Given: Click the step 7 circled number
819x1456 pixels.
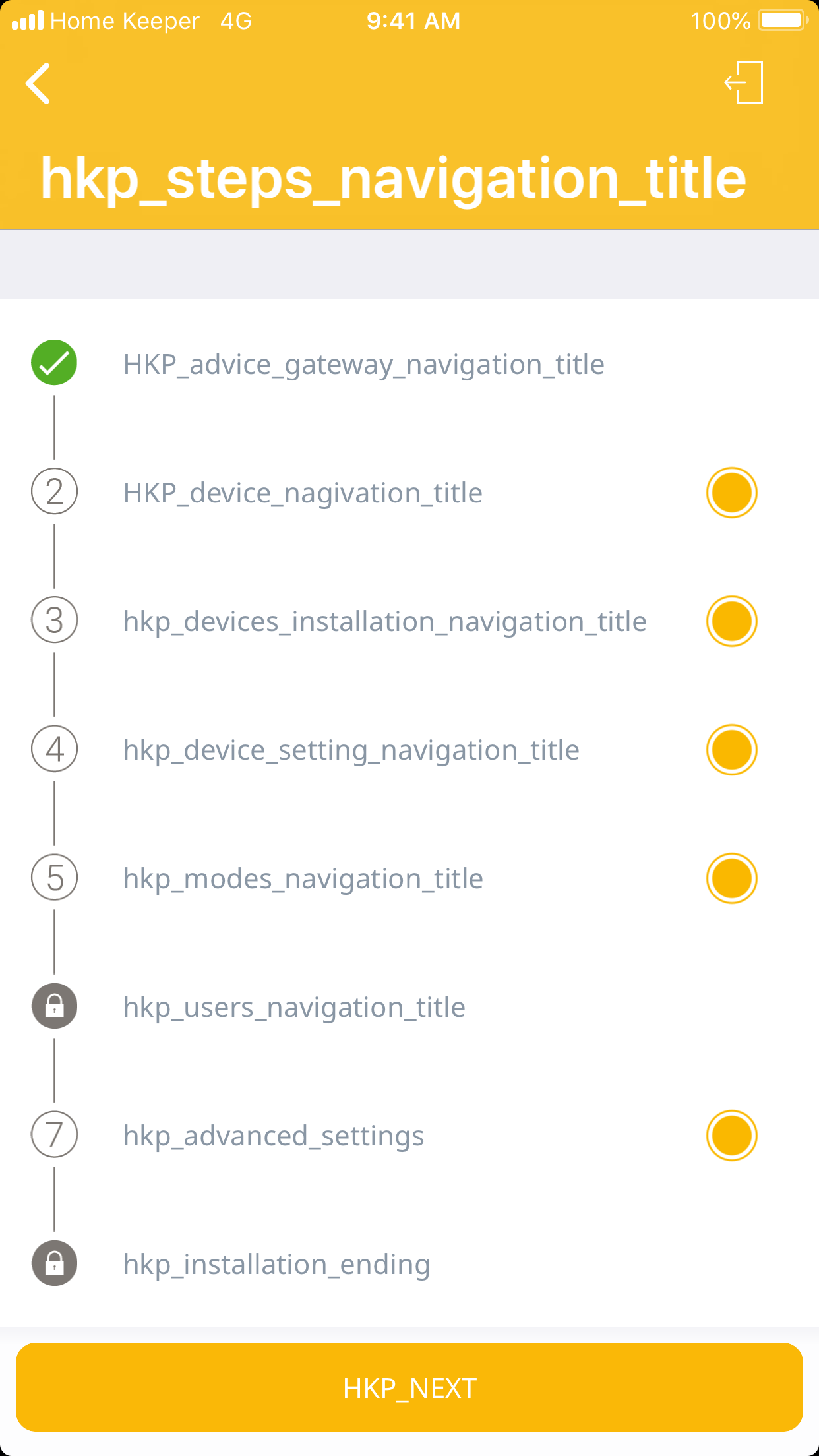Looking at the screenshot, I should click(55, 1135).
